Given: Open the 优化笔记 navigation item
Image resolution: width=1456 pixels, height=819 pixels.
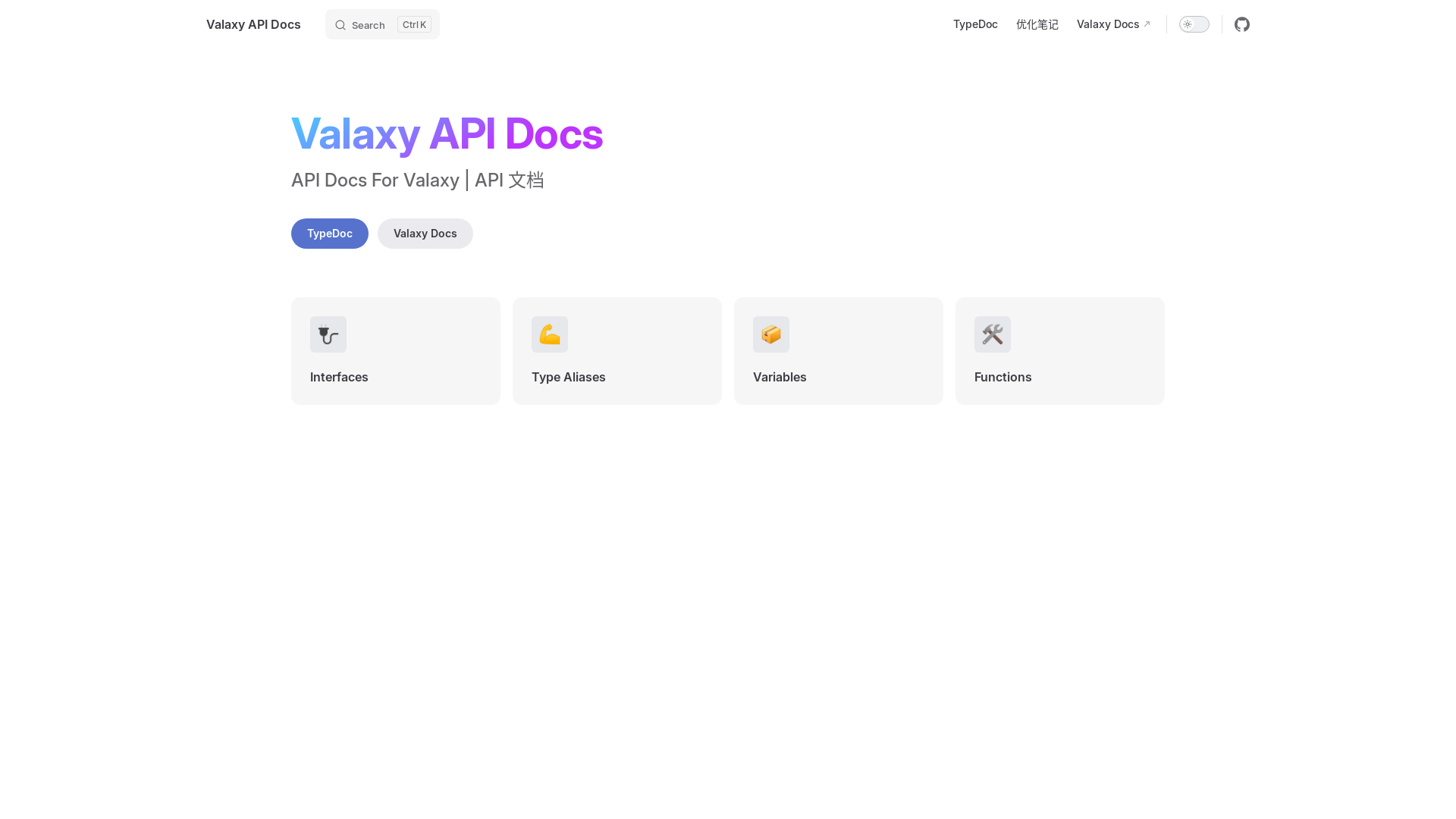Looking at the screenshot, I should click(1037, 24).
